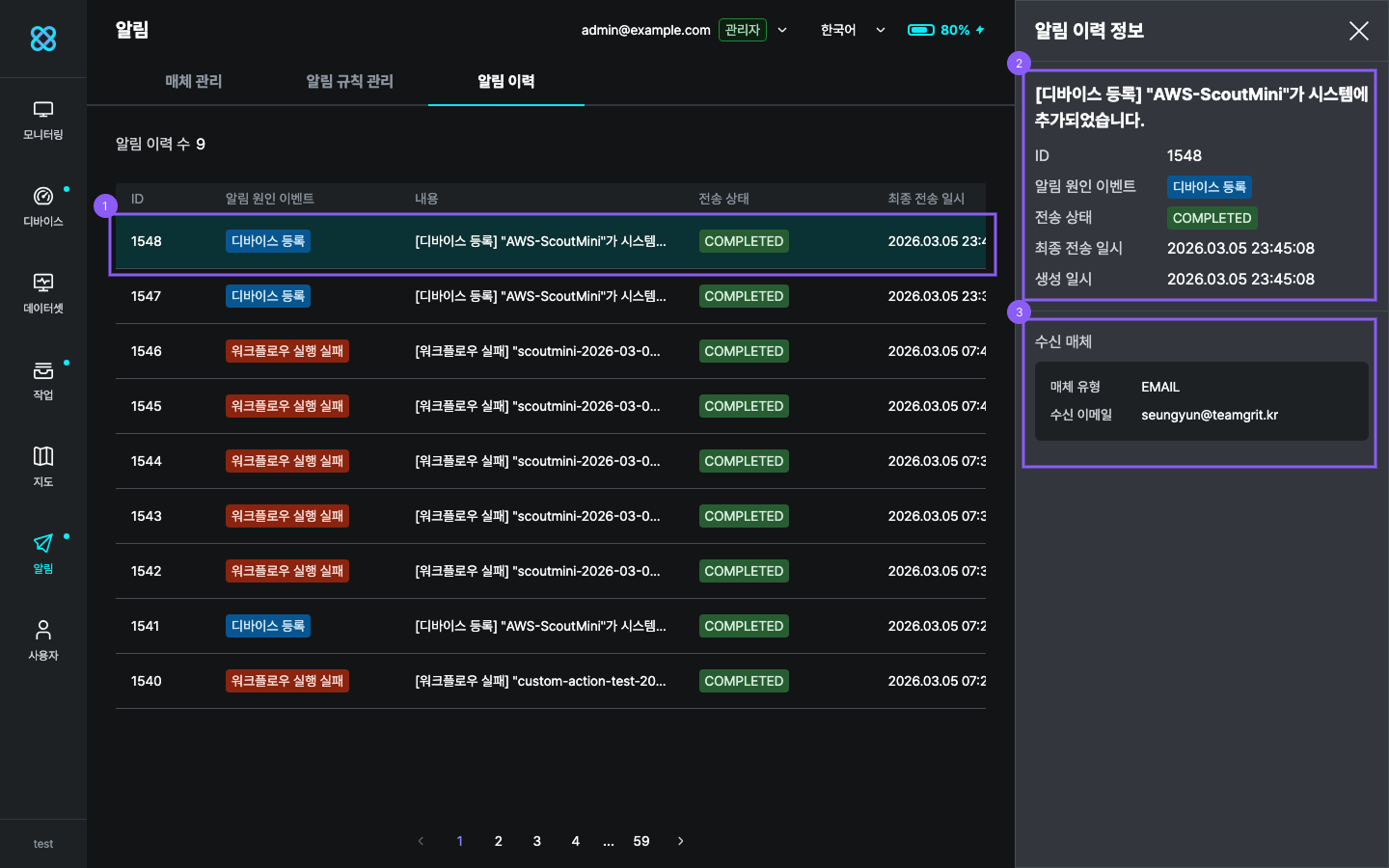Select the 작업 jobs sidebar icon
Screen dimensions: 1389x868
(x=43, y=381)
